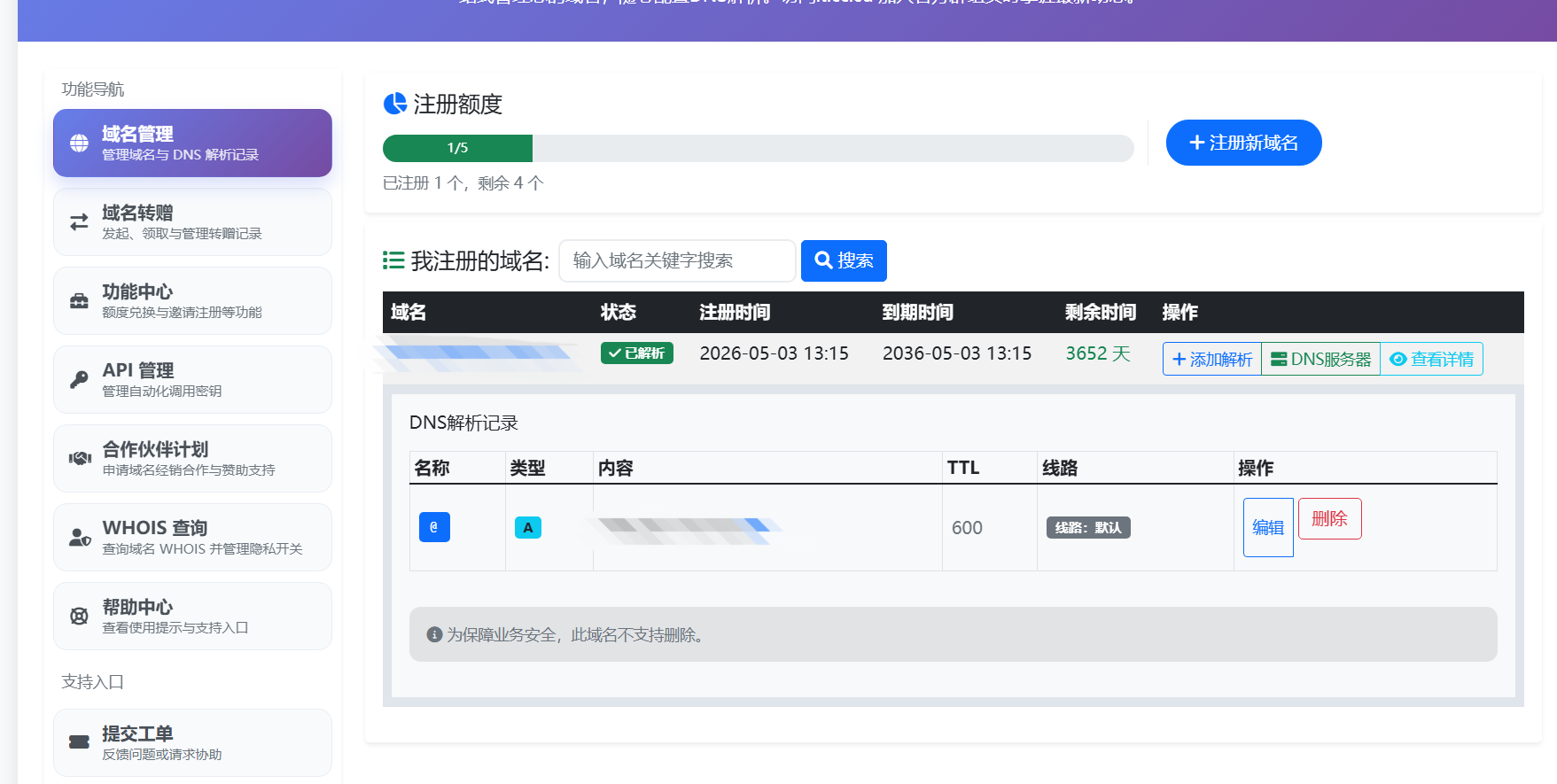Screen dimensions: 1557x784
Task: Open 域名转赠 sidebar item
Action: coord(192,221)
